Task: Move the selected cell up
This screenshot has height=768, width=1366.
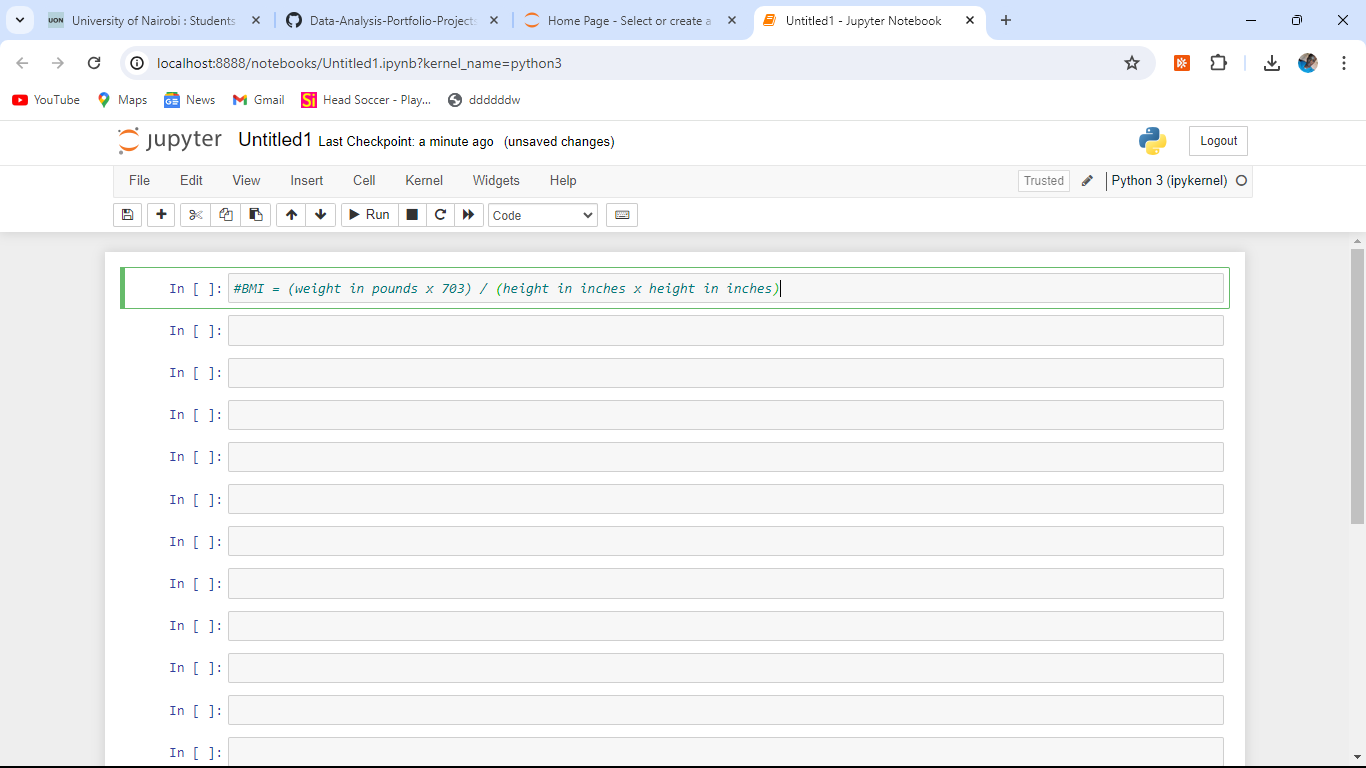Action: pyautogui.click(x=291, y=215)
